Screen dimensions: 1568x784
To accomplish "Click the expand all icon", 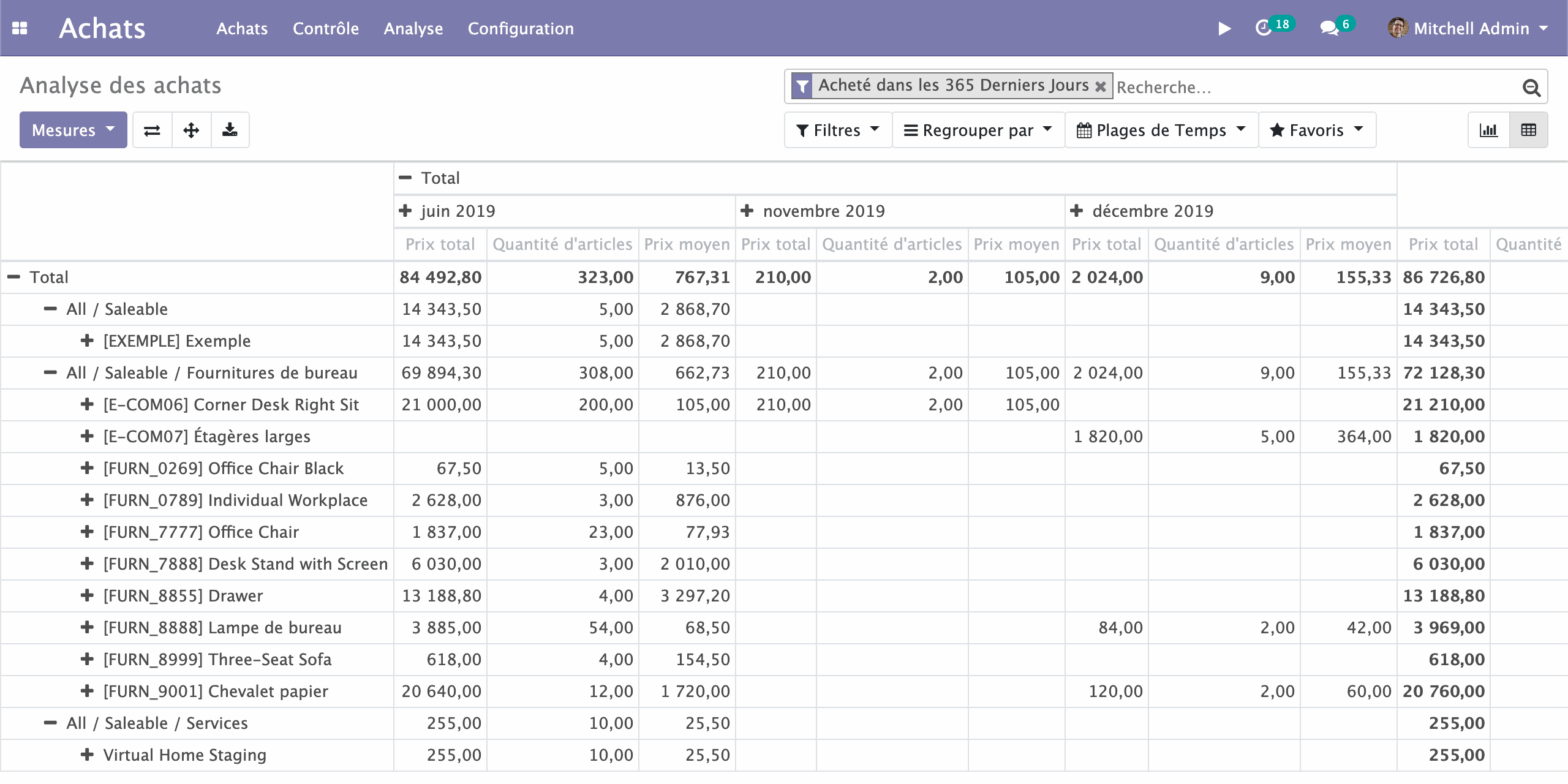I will coord(191,130).
